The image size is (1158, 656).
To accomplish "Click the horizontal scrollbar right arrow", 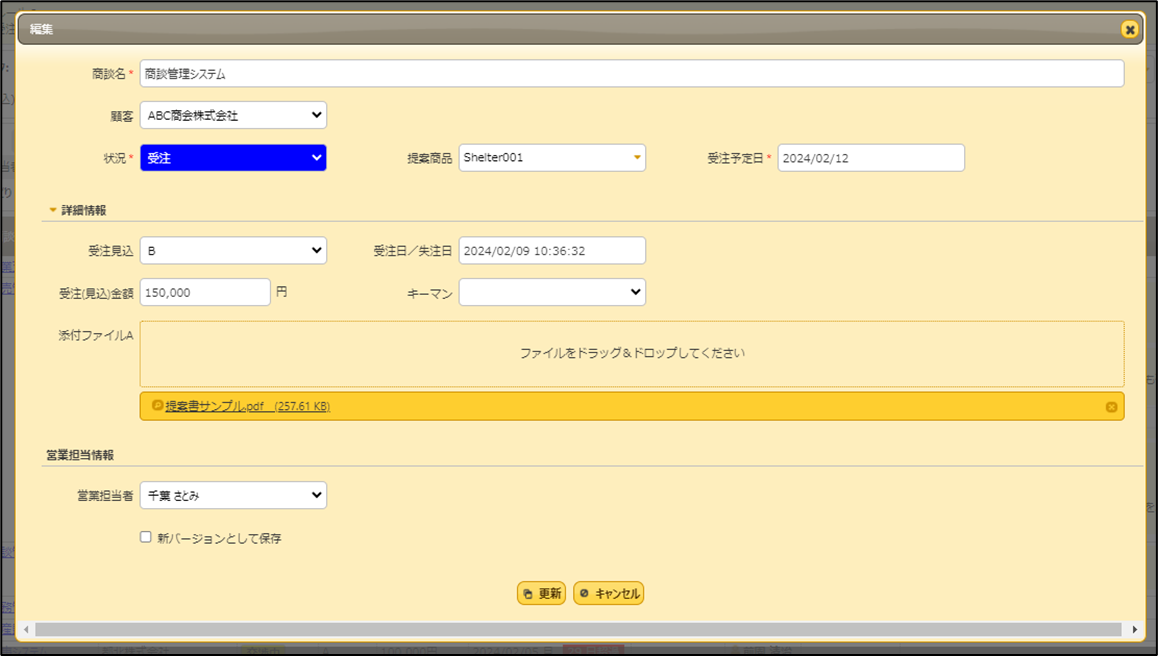I will click(x=1135, y=629).
